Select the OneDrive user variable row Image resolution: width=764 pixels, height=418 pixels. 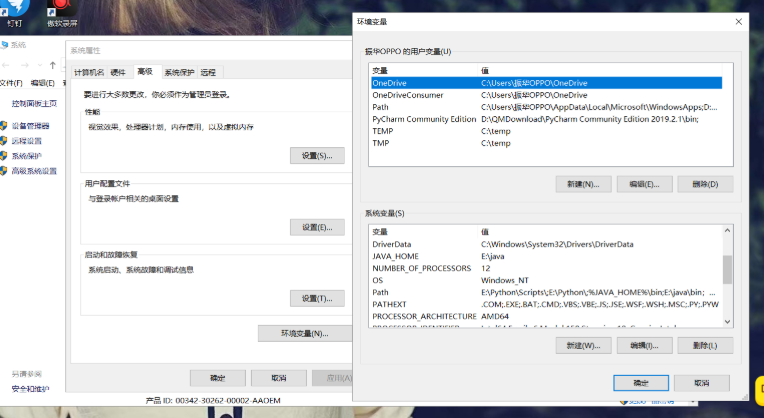click(x=546, y=83)
